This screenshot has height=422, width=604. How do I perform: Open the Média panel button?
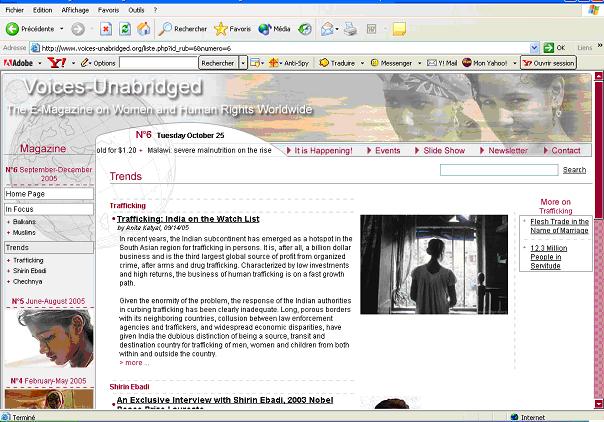[x=277, y=29]
